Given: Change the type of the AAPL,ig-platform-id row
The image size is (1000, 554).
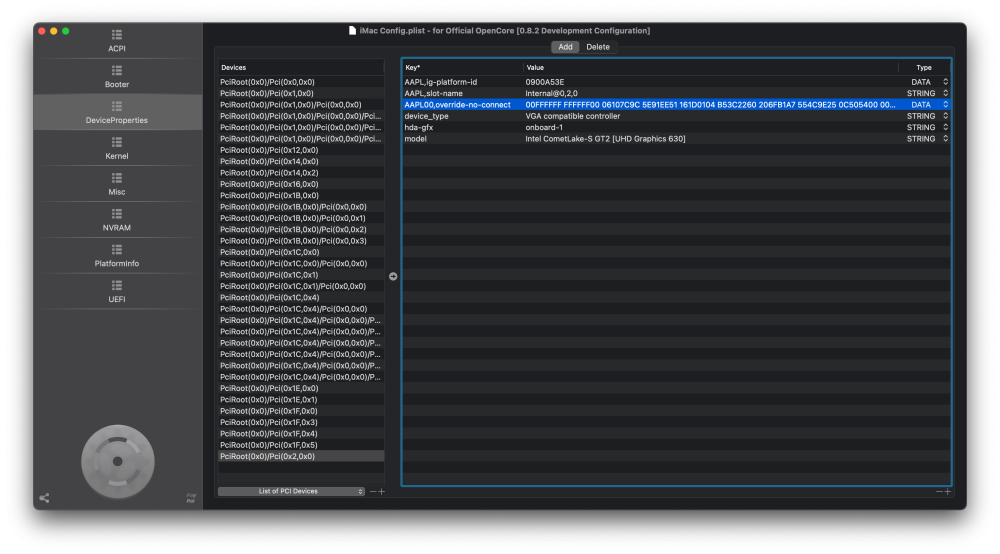Looking at the screenshot, I should click(929, 82).
